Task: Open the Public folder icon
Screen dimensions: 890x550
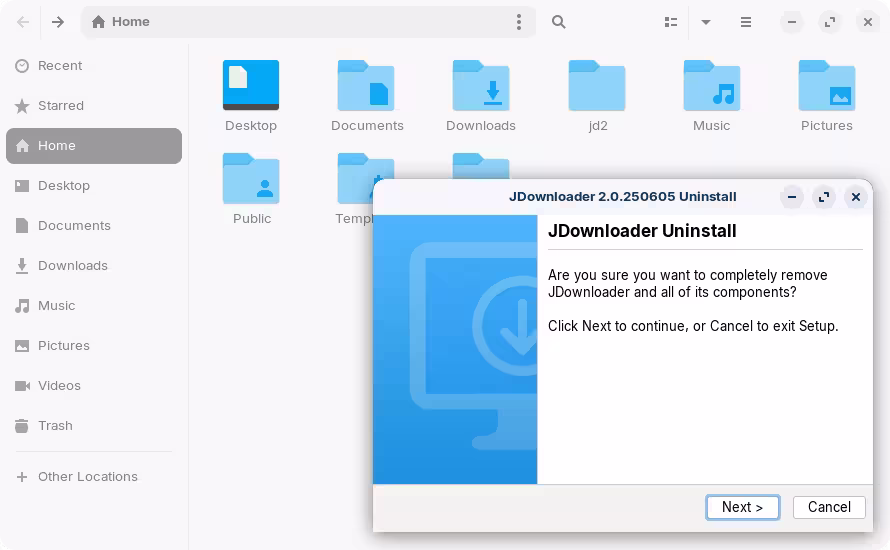Action: pyautogui.click(x=251, y=180)
